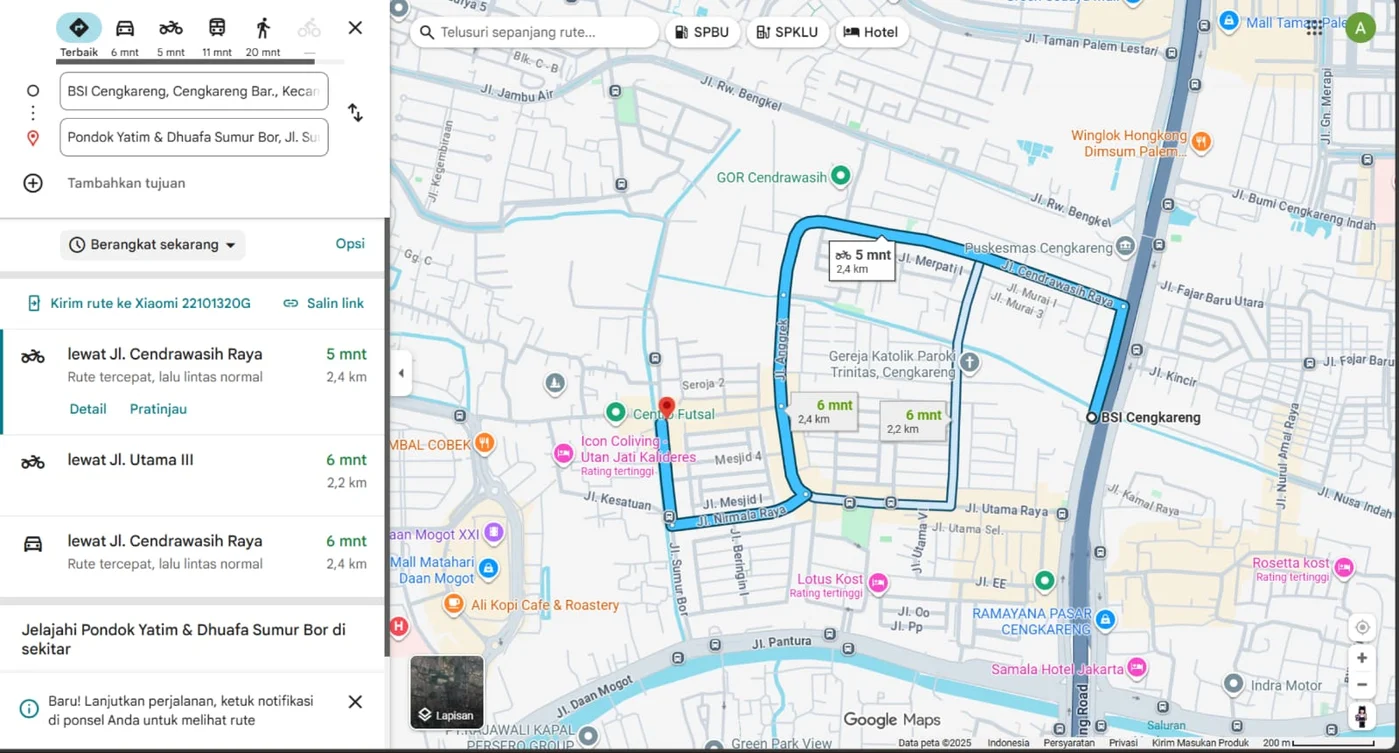The width and height of the screenshot is (1399, 753).
Task: Zoom in on the map
Action: pos(1362,658)
